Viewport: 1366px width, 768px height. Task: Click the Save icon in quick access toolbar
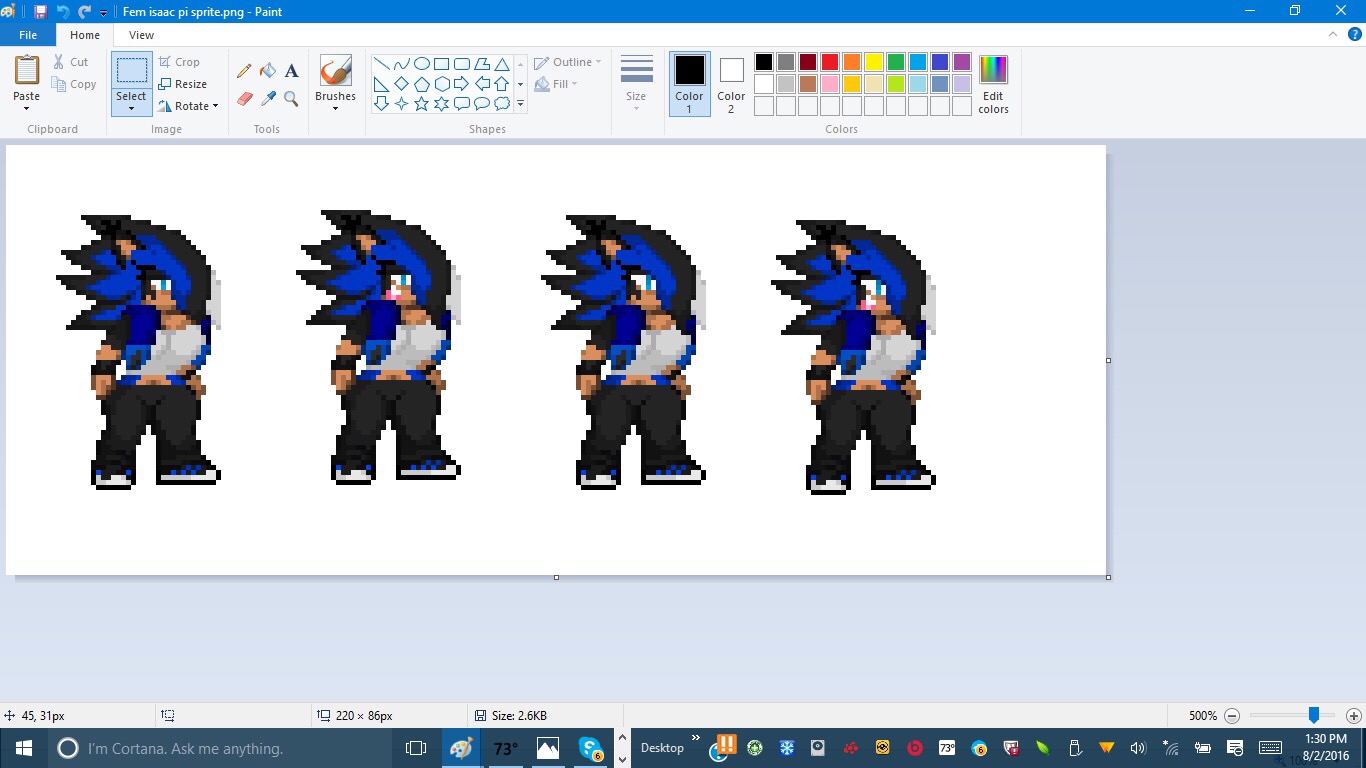coord(40,11)
